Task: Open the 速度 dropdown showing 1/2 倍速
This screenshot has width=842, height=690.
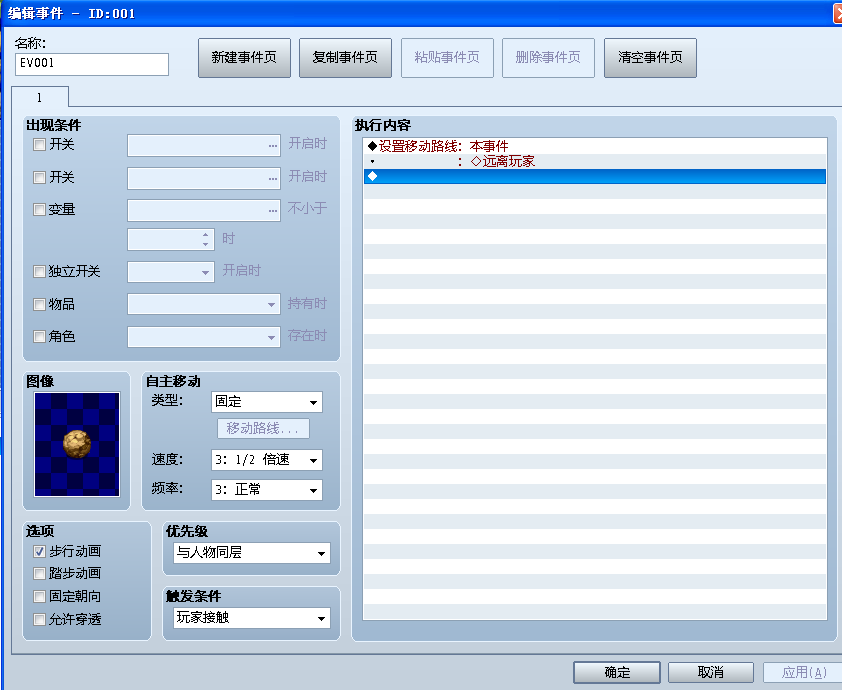Action: coord(267,460)
